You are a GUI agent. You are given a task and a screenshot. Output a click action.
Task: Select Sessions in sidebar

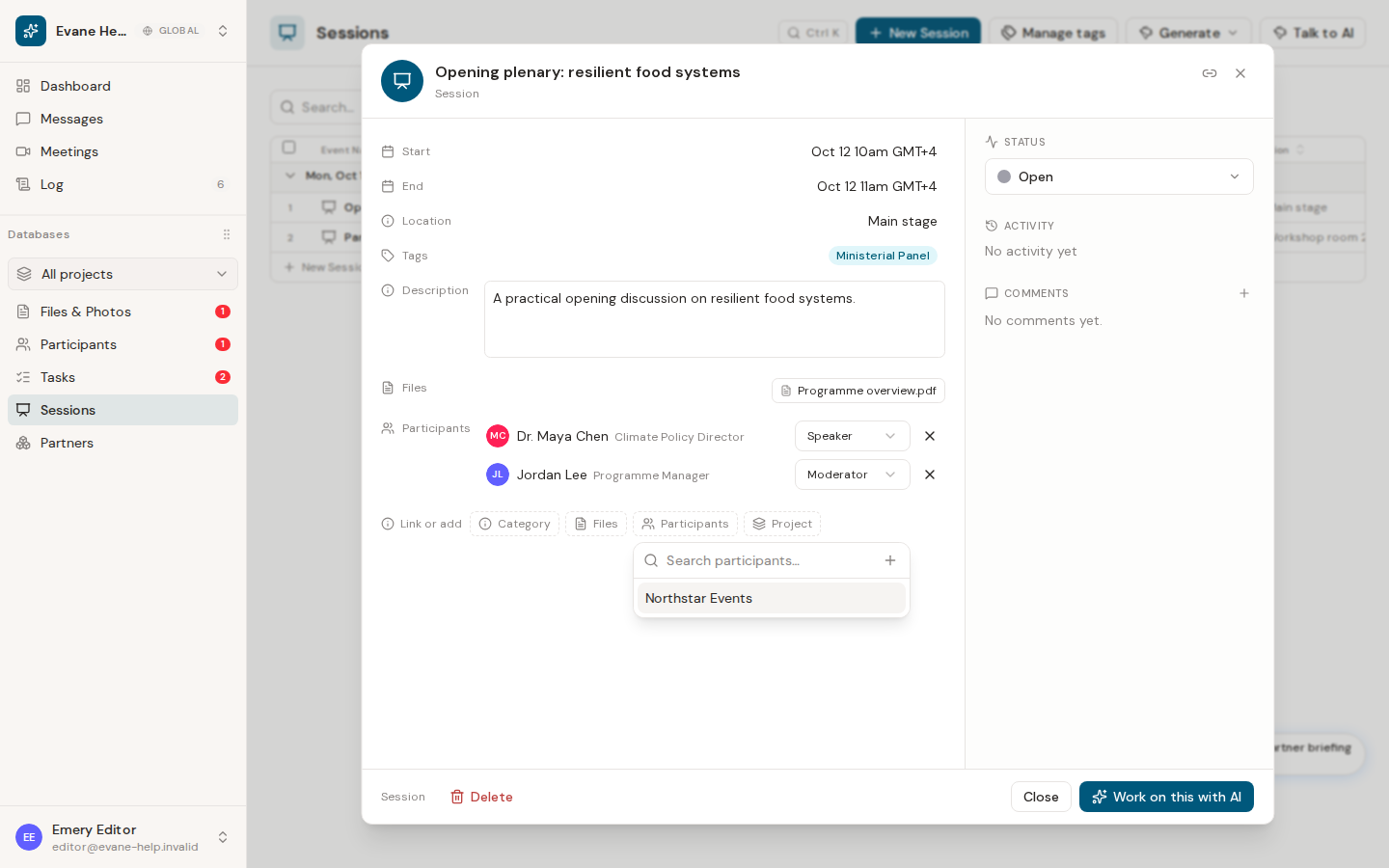123,410
